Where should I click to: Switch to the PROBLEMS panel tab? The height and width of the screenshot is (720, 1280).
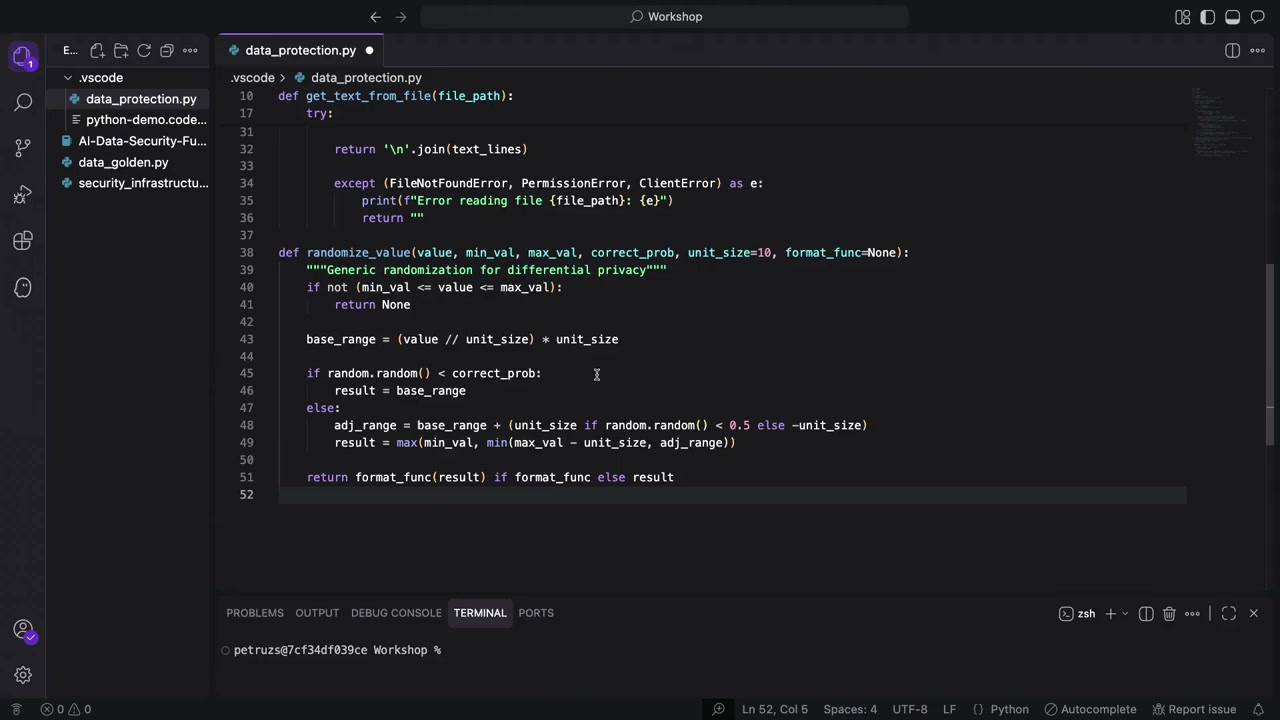(x=255, y=613)
